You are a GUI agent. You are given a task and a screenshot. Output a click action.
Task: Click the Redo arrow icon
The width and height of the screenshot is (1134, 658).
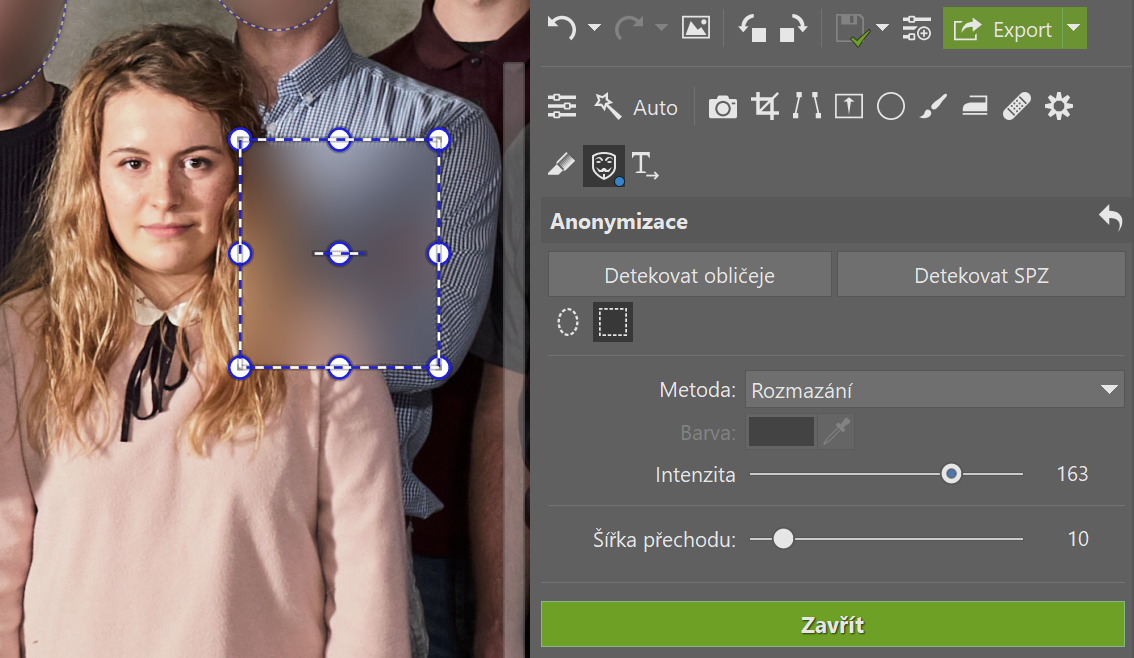(628, 28)
